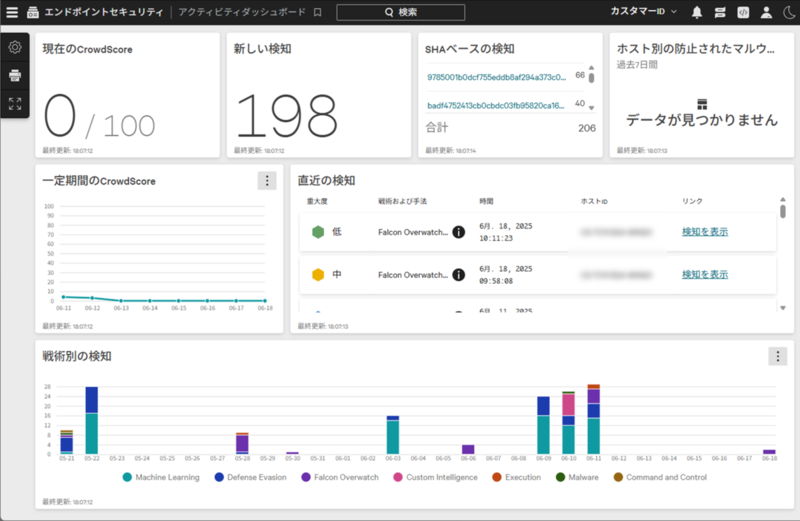800x521 pixels.
Task: Show info for the low severity detection
Action: click(459, 232)
